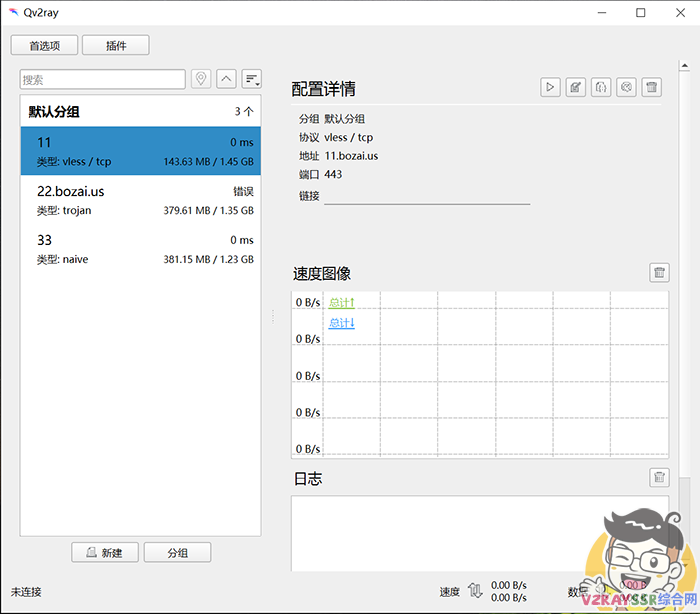Collapse groups with the up-arrow button
This screenshot has height=614, width=700.
pos(226,79)
